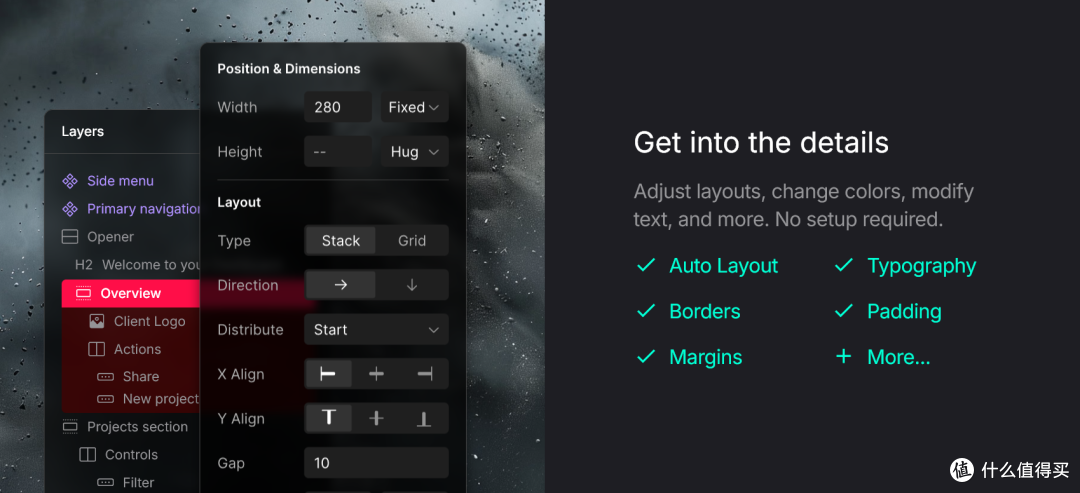Click the checkmark beside Margins
The image size is (1080, 493).
[x=645, y=357]
